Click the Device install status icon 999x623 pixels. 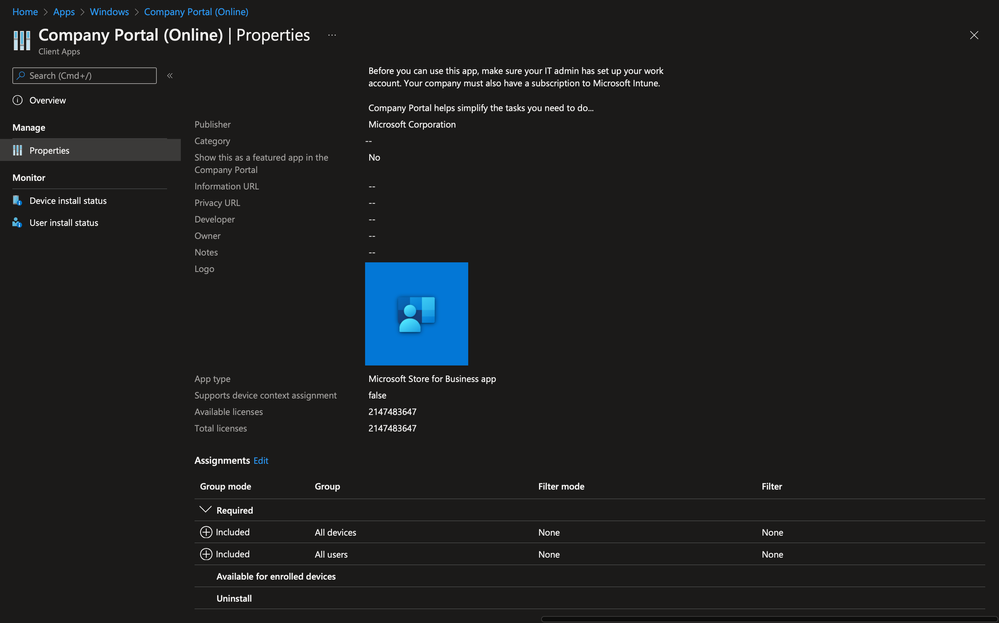(18, 201)
